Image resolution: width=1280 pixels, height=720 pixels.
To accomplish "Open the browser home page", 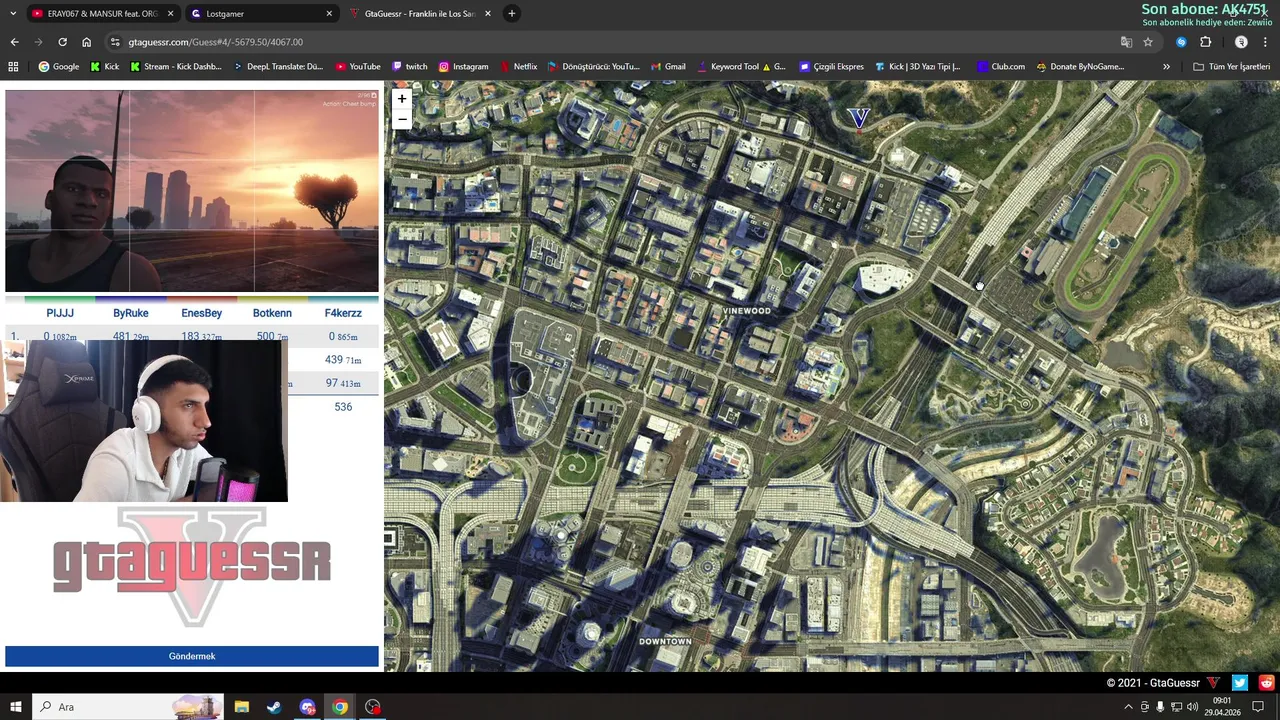I will coord(86,42).
